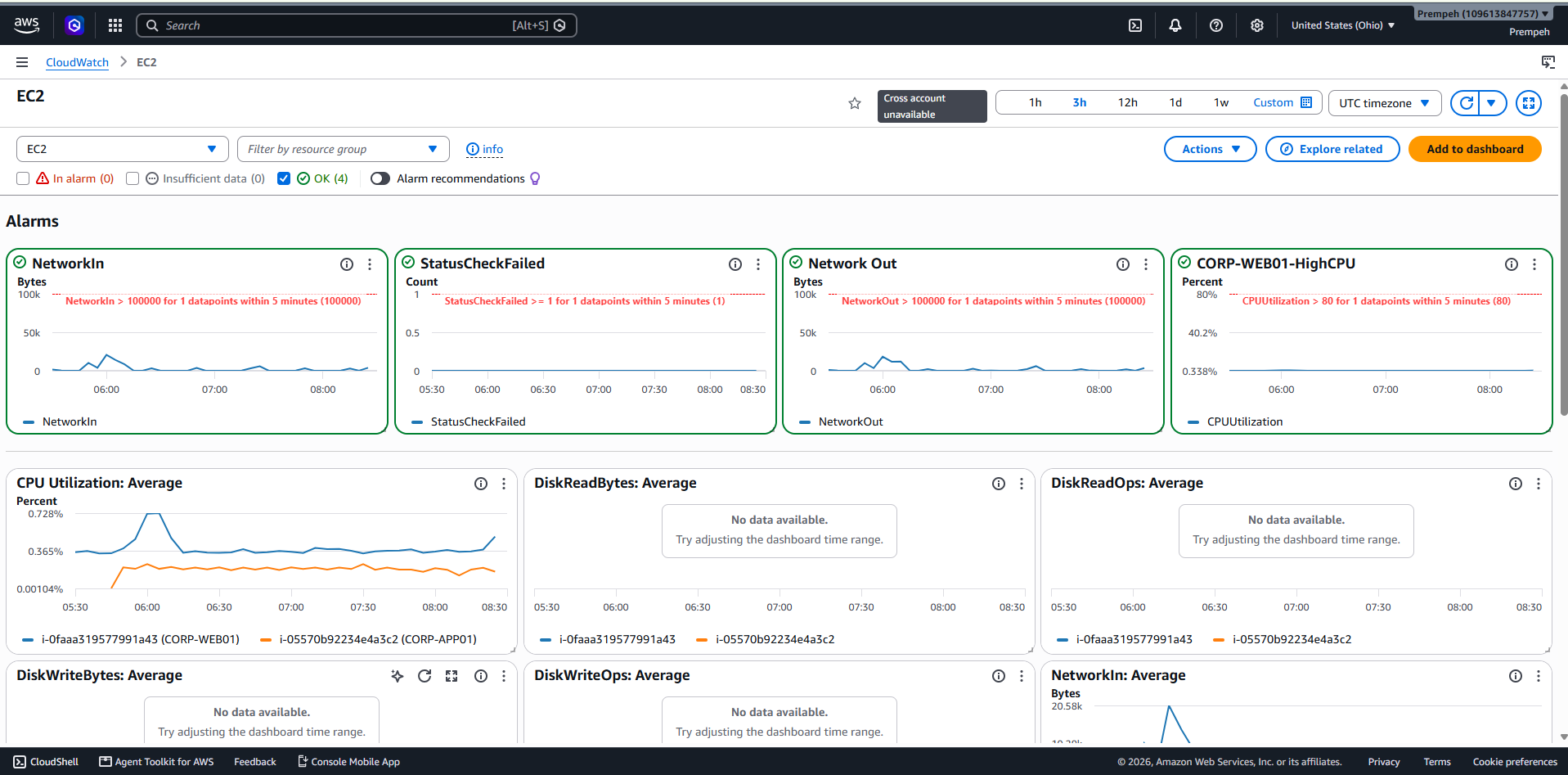Expand the UTC timezone dropdown
Viewport: 1568px width, 775px height.
coord(1385,103)
